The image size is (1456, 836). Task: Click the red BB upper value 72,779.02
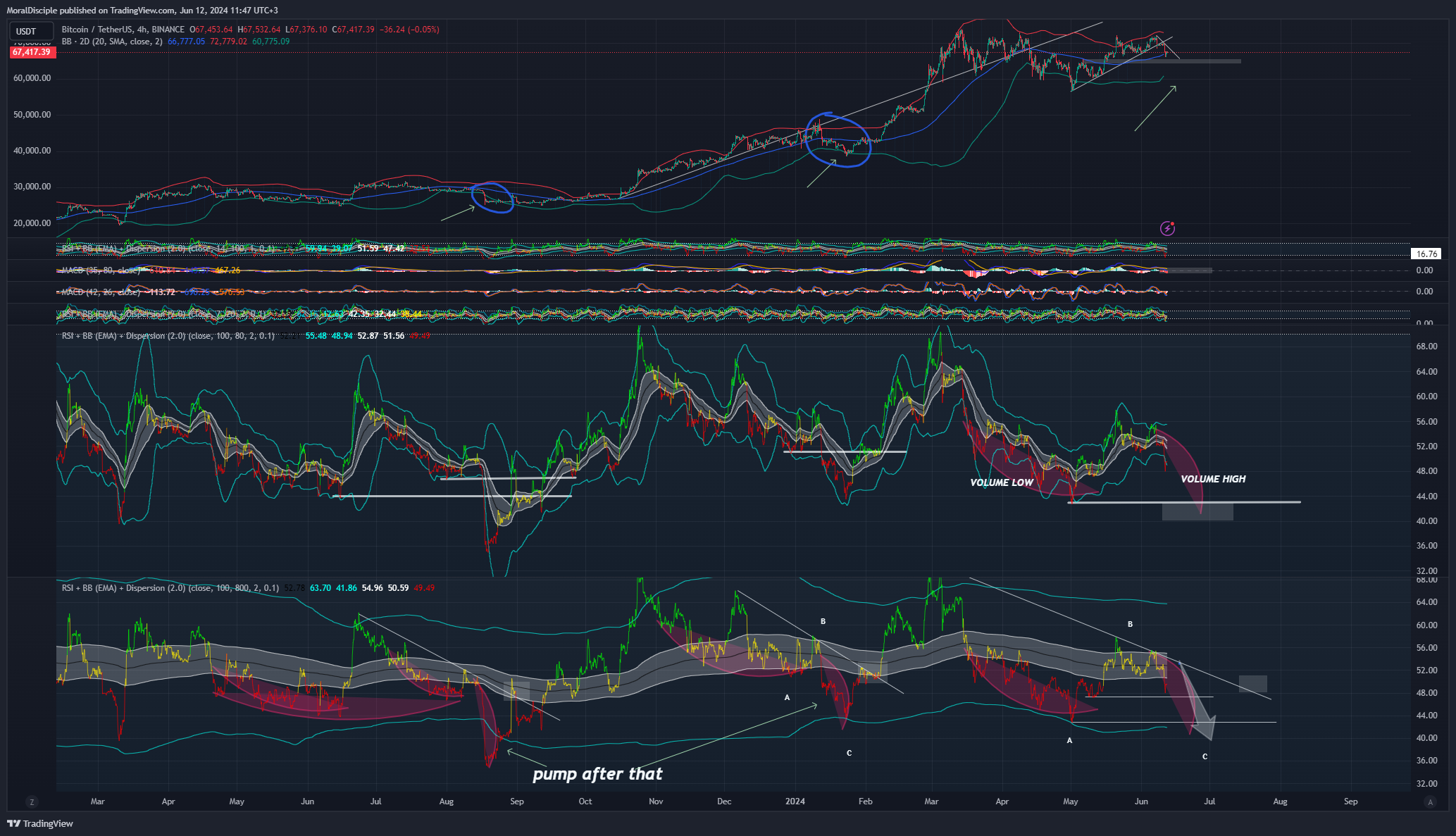click(228, 42)
